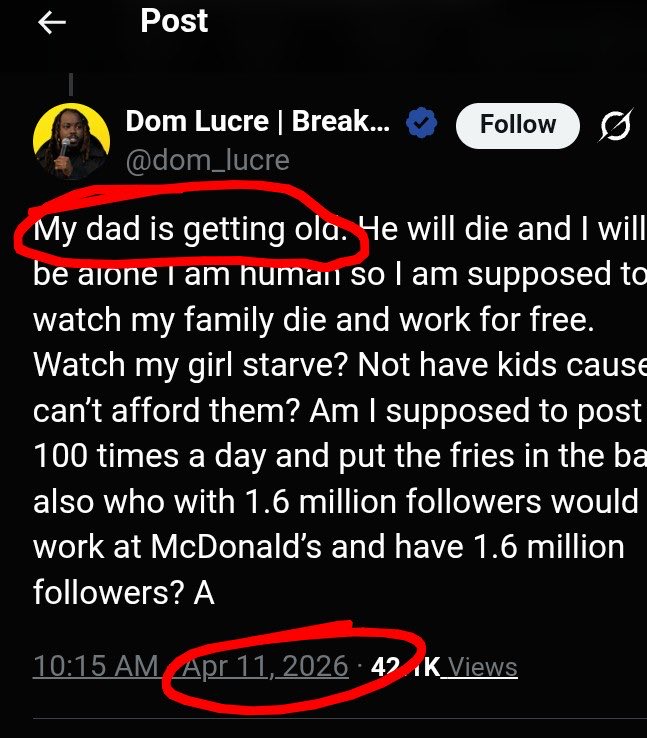Open Dom Lucre's profile avatar
This screenshot has height=738, width=647.
pyautogui.click(x=70, y=140)
